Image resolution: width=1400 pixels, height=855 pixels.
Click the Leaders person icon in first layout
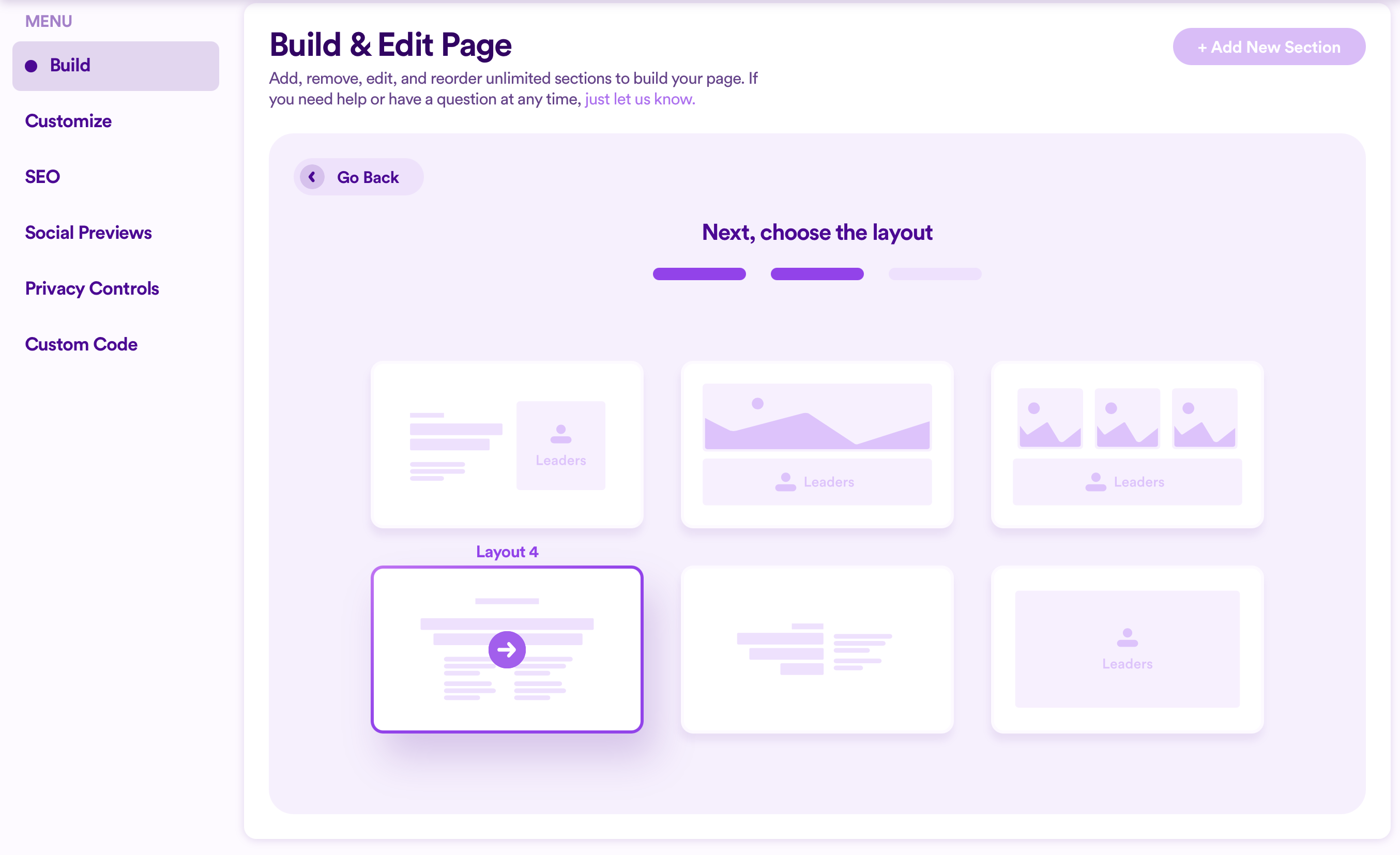(560, 434)
